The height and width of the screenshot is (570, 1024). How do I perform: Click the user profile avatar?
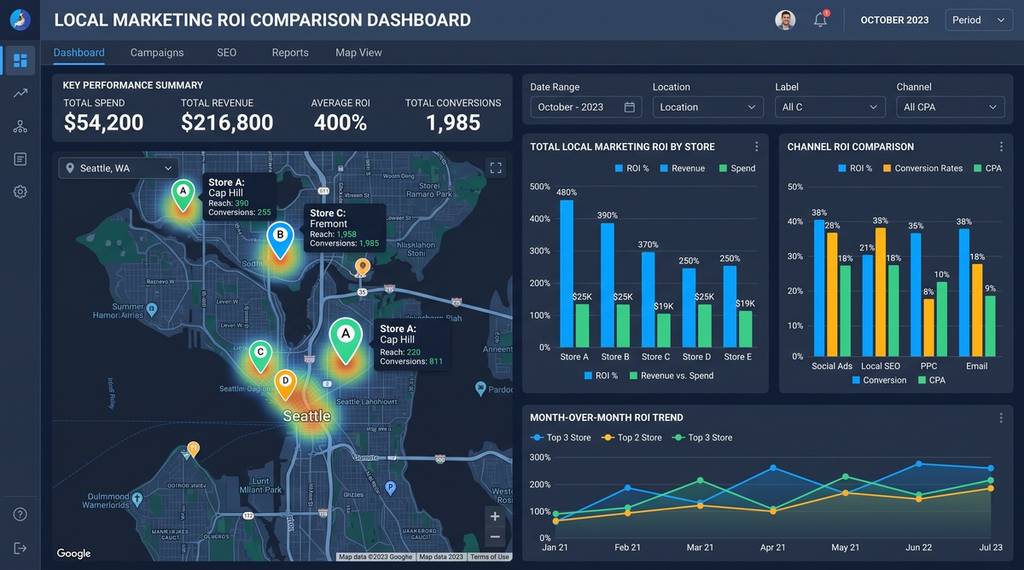[785, 20]
